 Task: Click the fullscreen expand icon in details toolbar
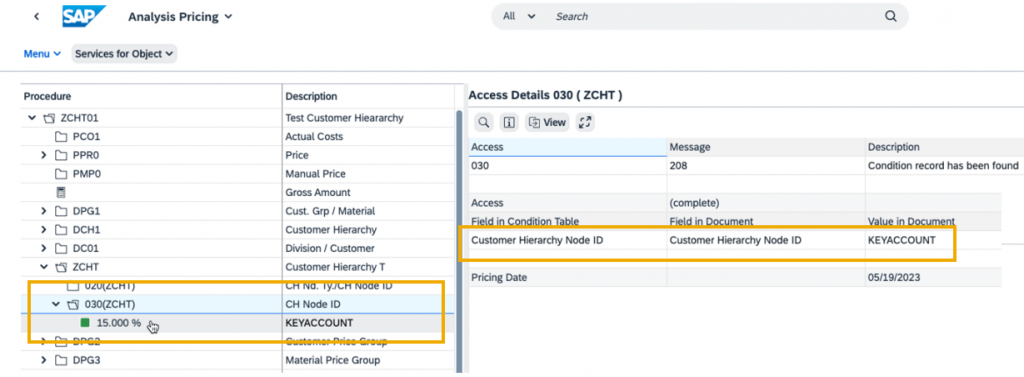584,122
